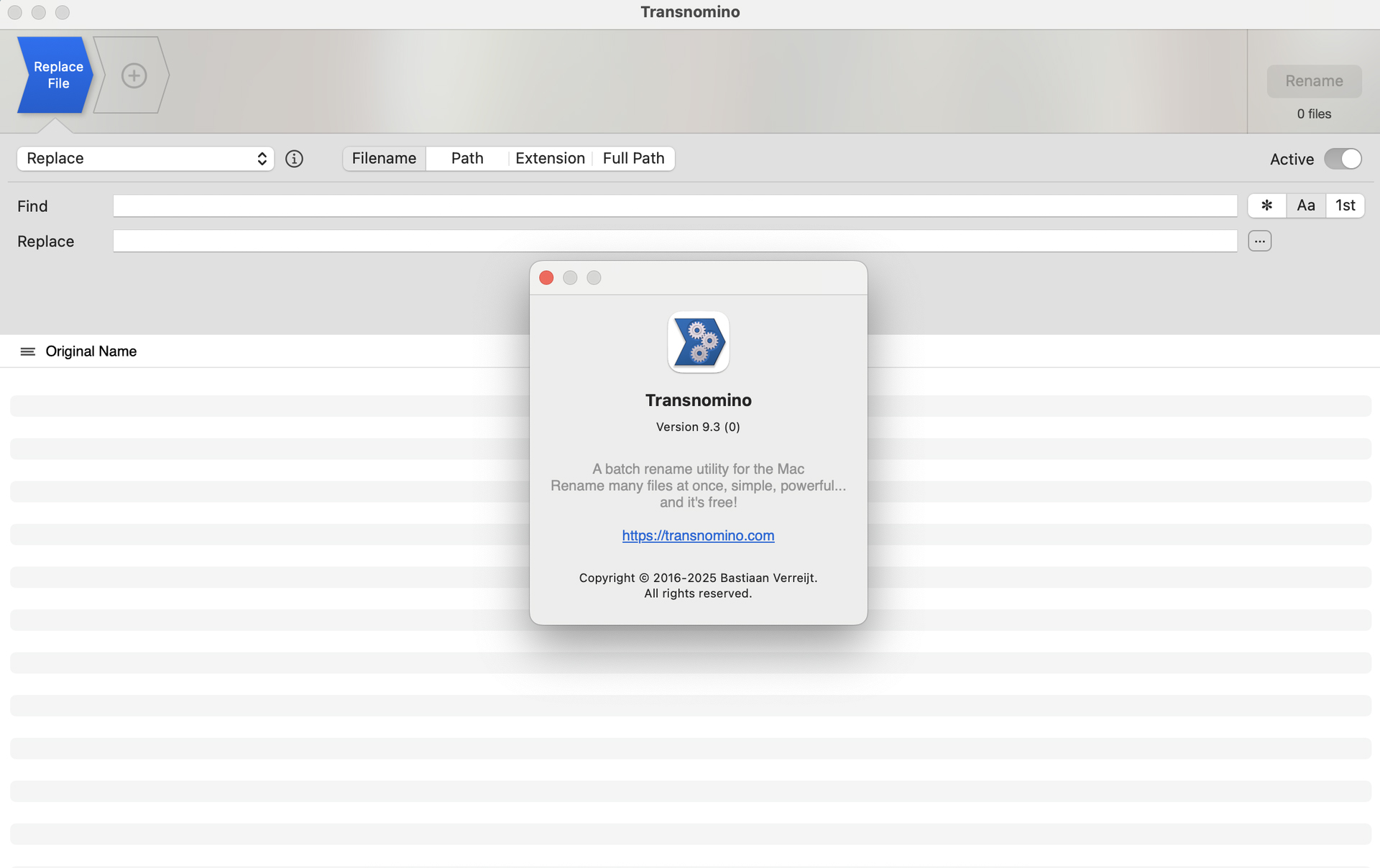This screenshot has height=868, width=1380.
Task: Toggle the Active switch
Action: (1343, 159)
